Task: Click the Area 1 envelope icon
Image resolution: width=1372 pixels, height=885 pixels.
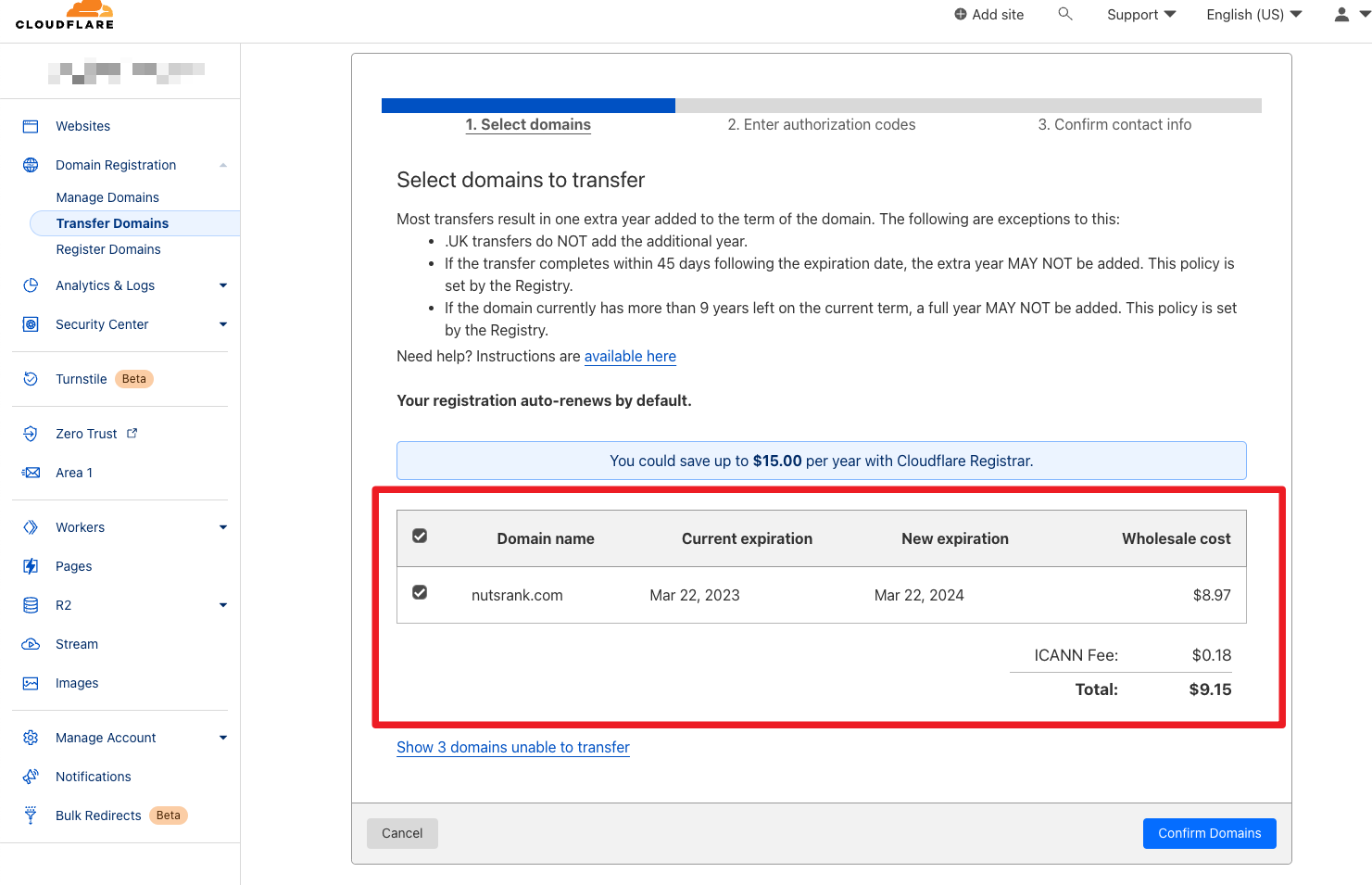Action: (x=31, y=473)
